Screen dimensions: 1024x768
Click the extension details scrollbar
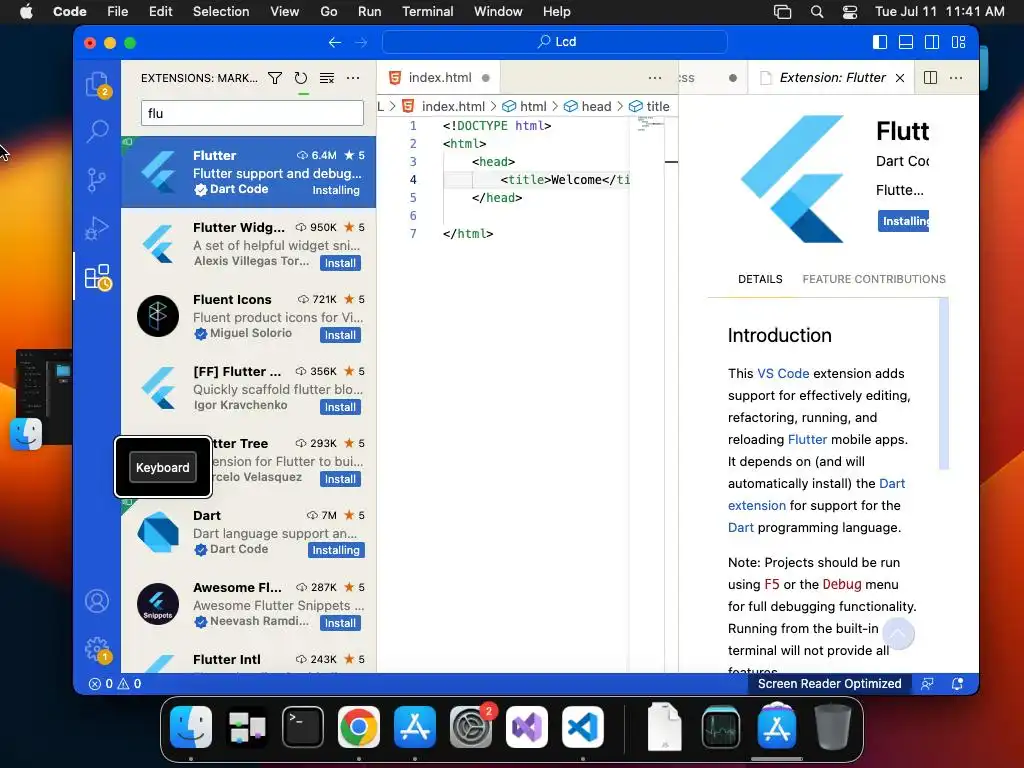tap(944, 384)
